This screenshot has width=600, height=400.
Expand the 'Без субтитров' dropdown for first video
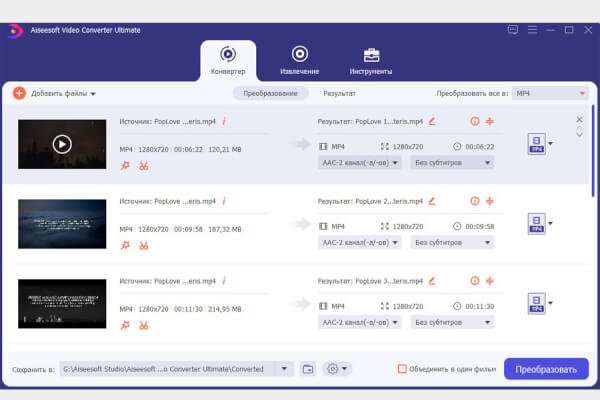(452, 162)
